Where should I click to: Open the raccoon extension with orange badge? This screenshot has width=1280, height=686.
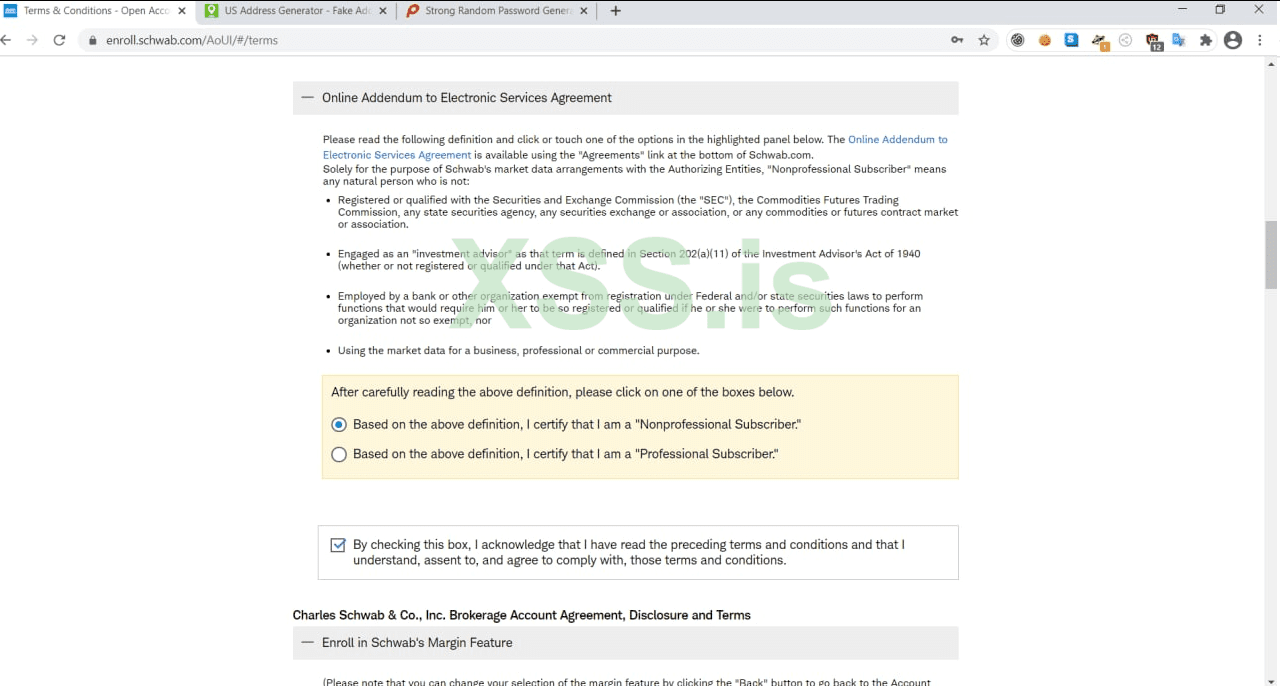tap(1100, 41)
